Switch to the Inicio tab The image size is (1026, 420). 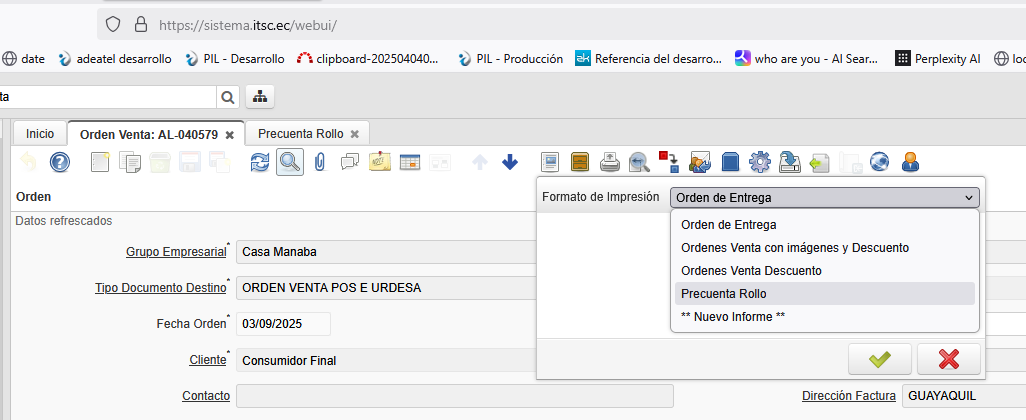(x=40, y=133)
